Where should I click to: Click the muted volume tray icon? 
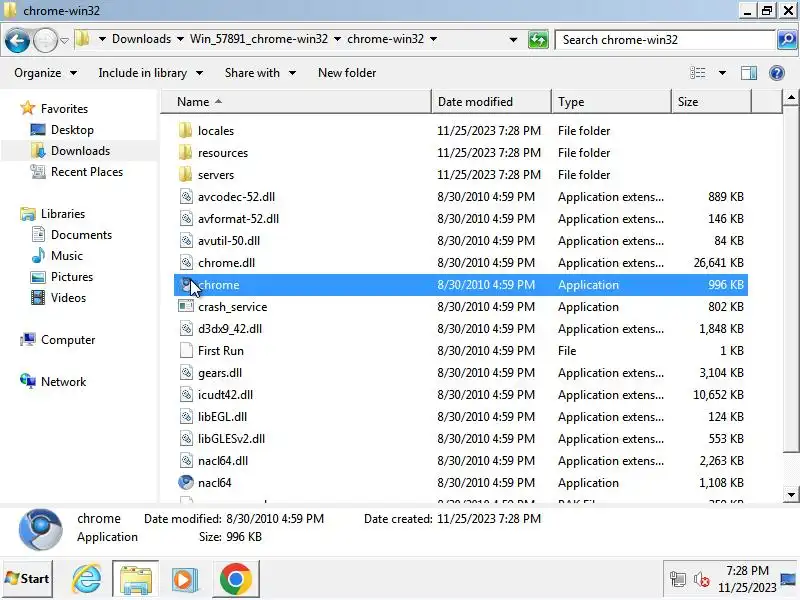click(702, 580)
